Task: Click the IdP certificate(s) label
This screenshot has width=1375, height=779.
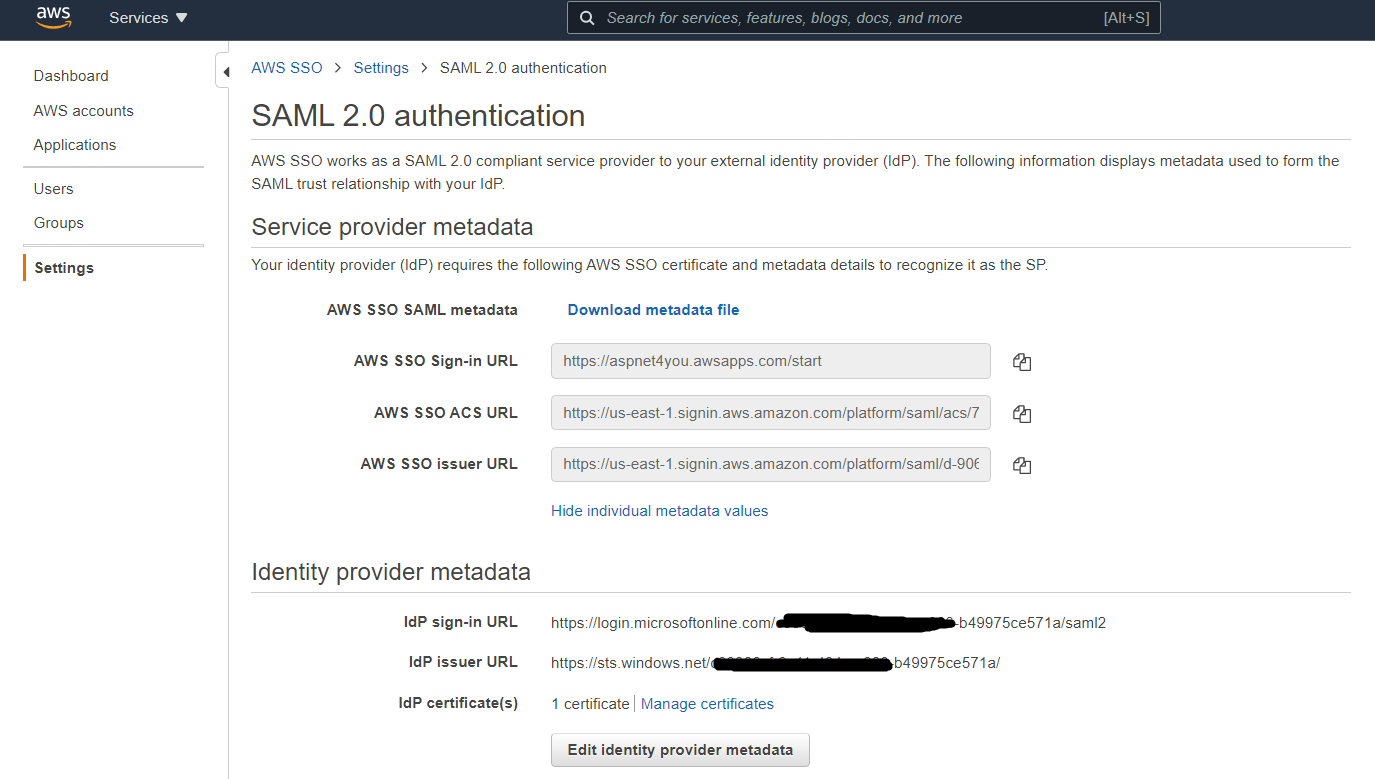Action: [458, 703]
